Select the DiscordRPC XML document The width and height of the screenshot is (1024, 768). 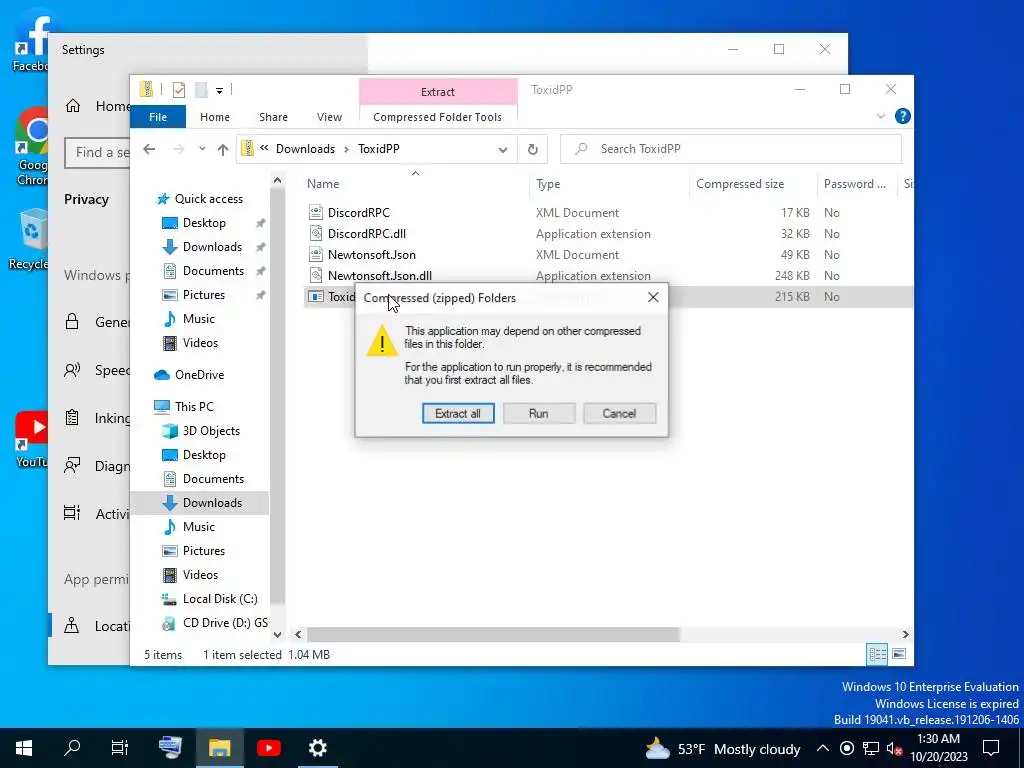click(359, 212)
